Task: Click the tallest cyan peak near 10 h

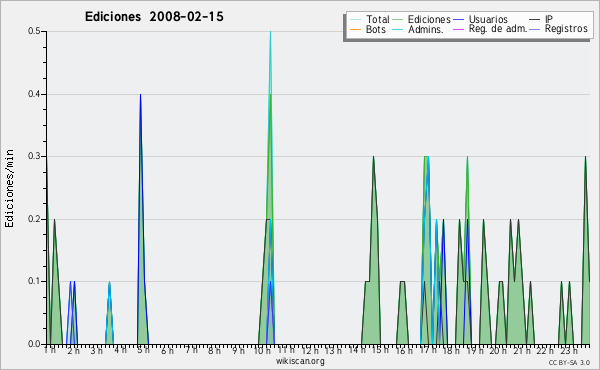Action: coord(270,32)
